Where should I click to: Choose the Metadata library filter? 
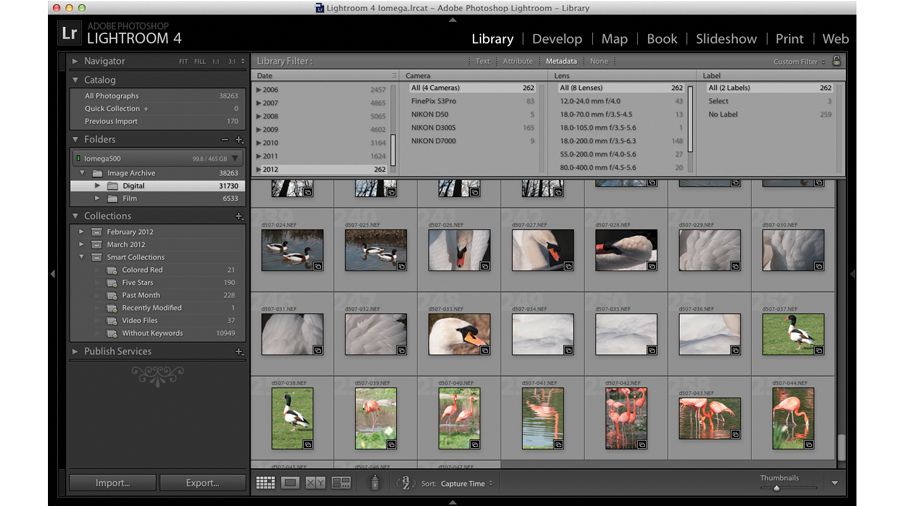(561, 61)
